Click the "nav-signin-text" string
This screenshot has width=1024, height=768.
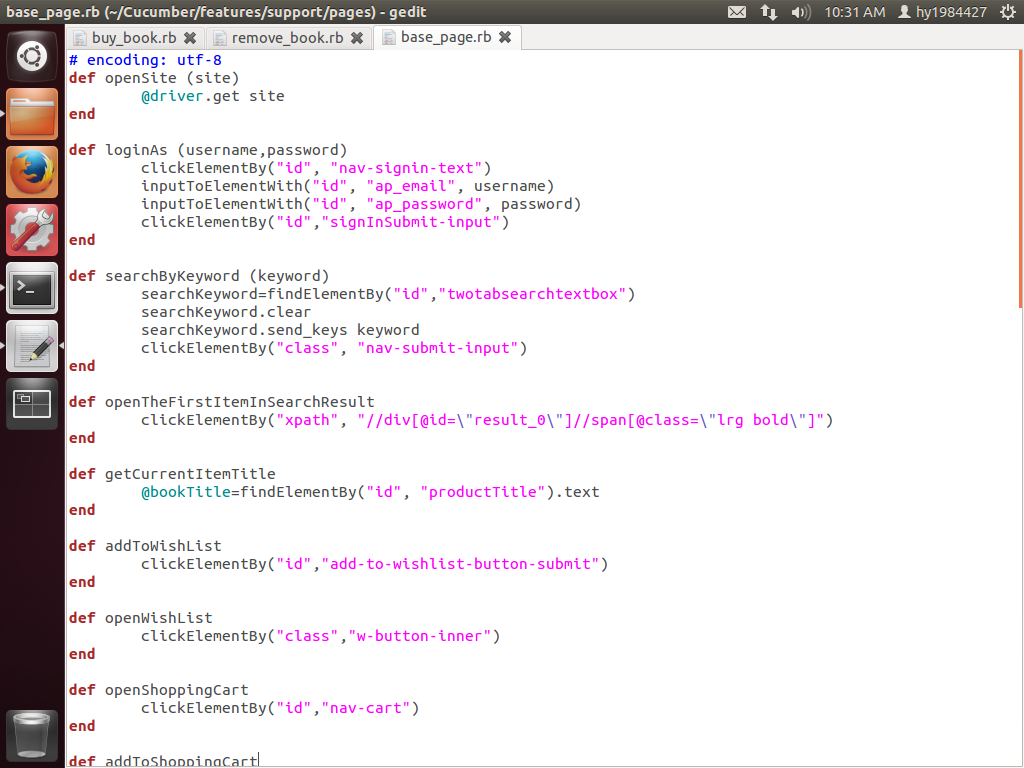click(x=406, y=168)
